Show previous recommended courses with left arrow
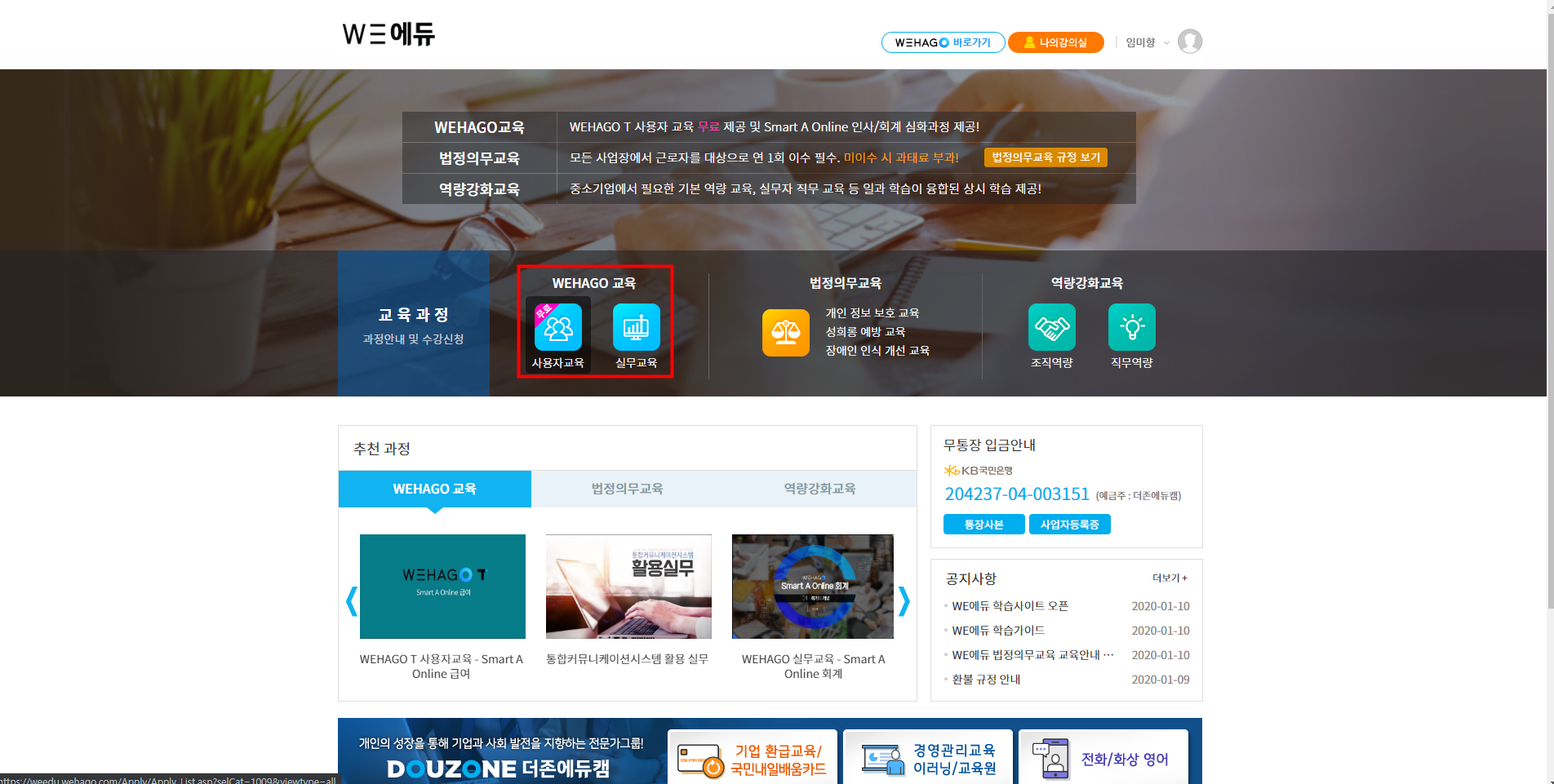Screen dimensions: 1554x784 352,601
